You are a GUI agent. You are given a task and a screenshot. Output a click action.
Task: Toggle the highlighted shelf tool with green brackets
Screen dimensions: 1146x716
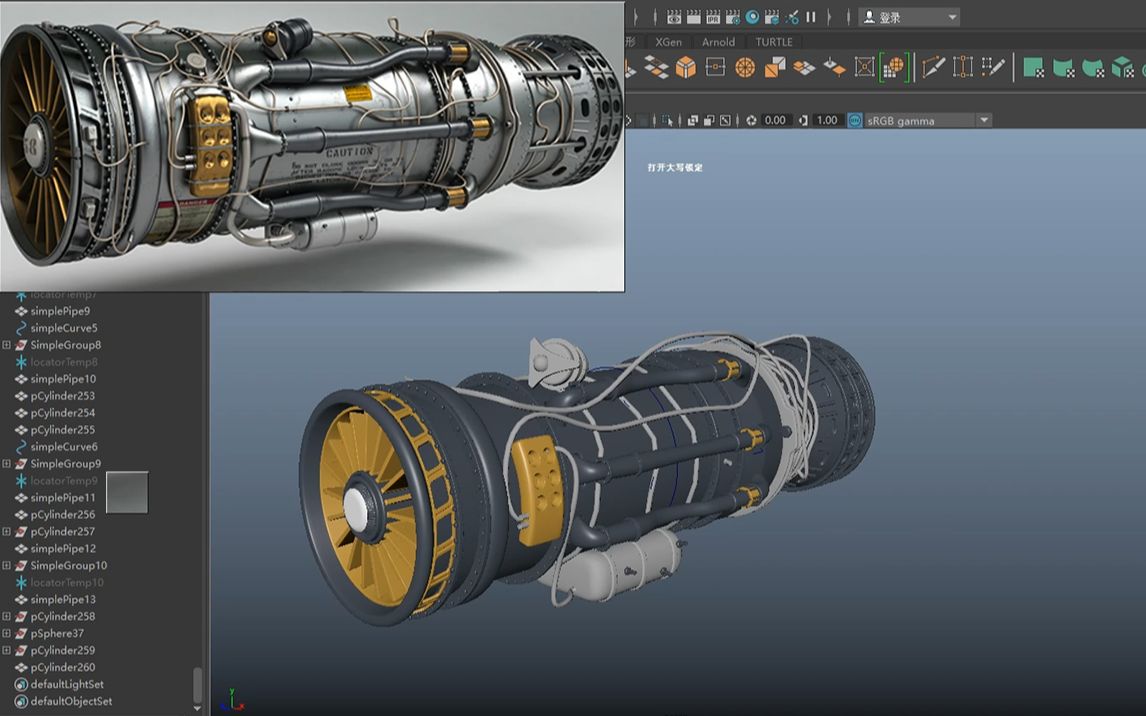click(893, 67)
